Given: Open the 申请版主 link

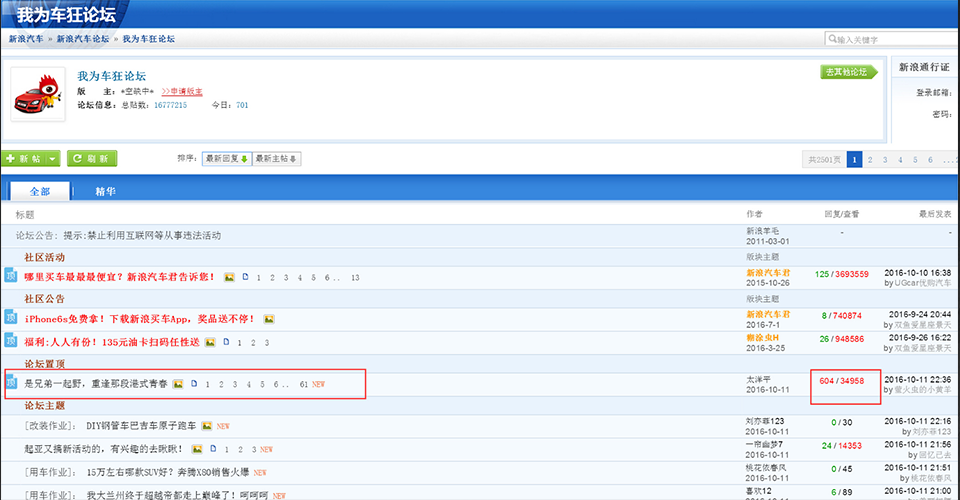Looking at the screenshot, I should (x=181, y=91).
